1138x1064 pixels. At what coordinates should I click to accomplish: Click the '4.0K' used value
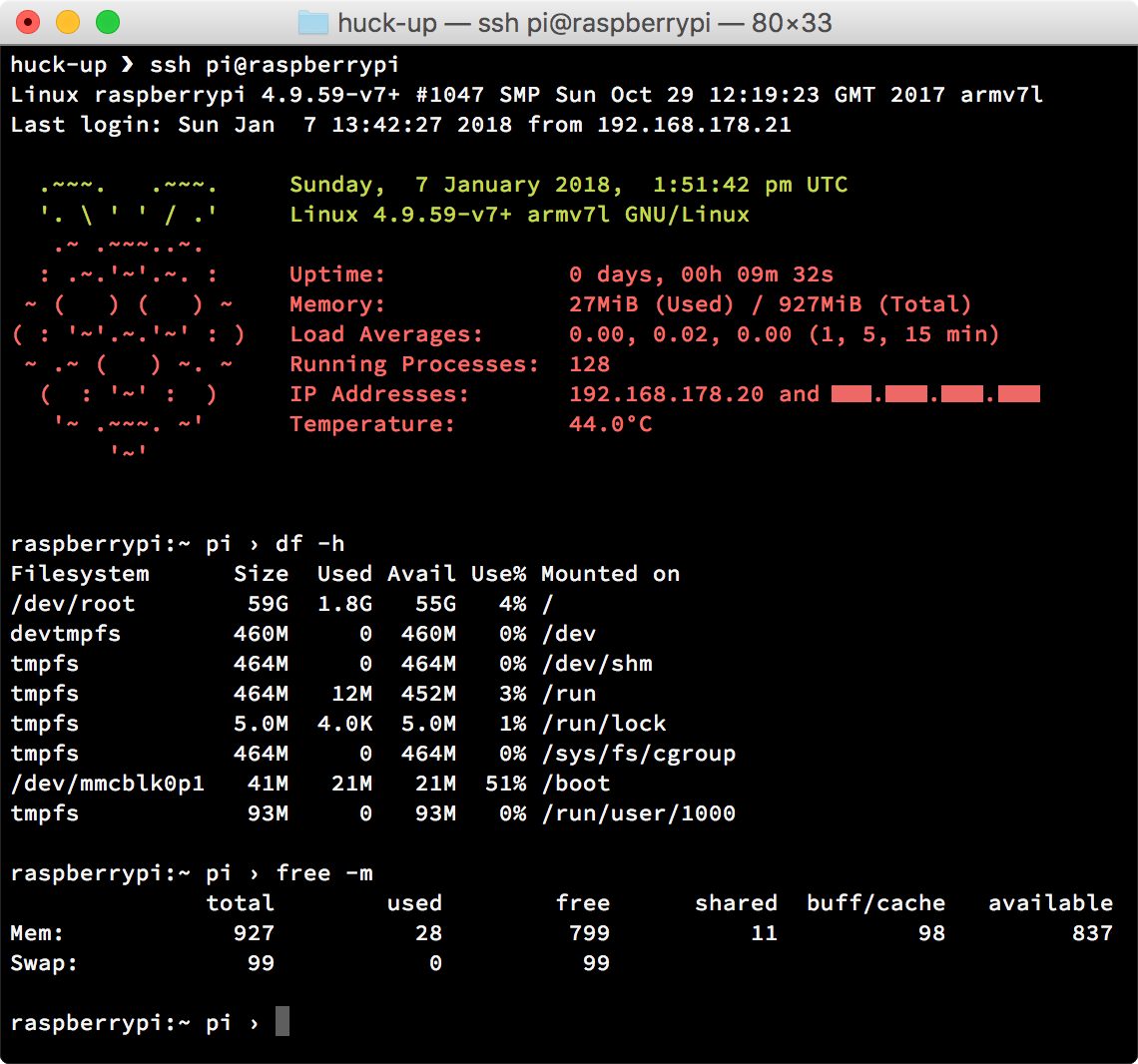pos(344,724)
